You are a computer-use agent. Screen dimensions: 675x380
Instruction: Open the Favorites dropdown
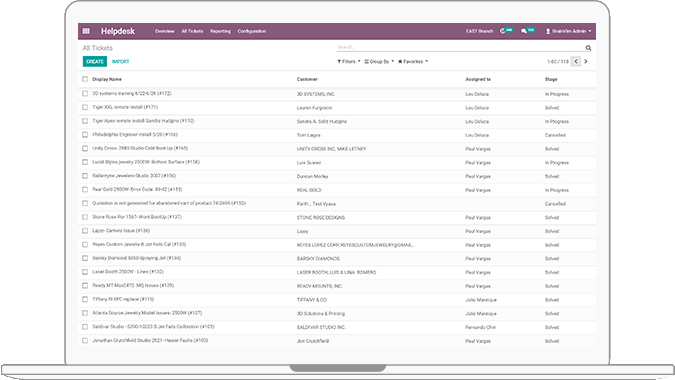pos(413,62)
